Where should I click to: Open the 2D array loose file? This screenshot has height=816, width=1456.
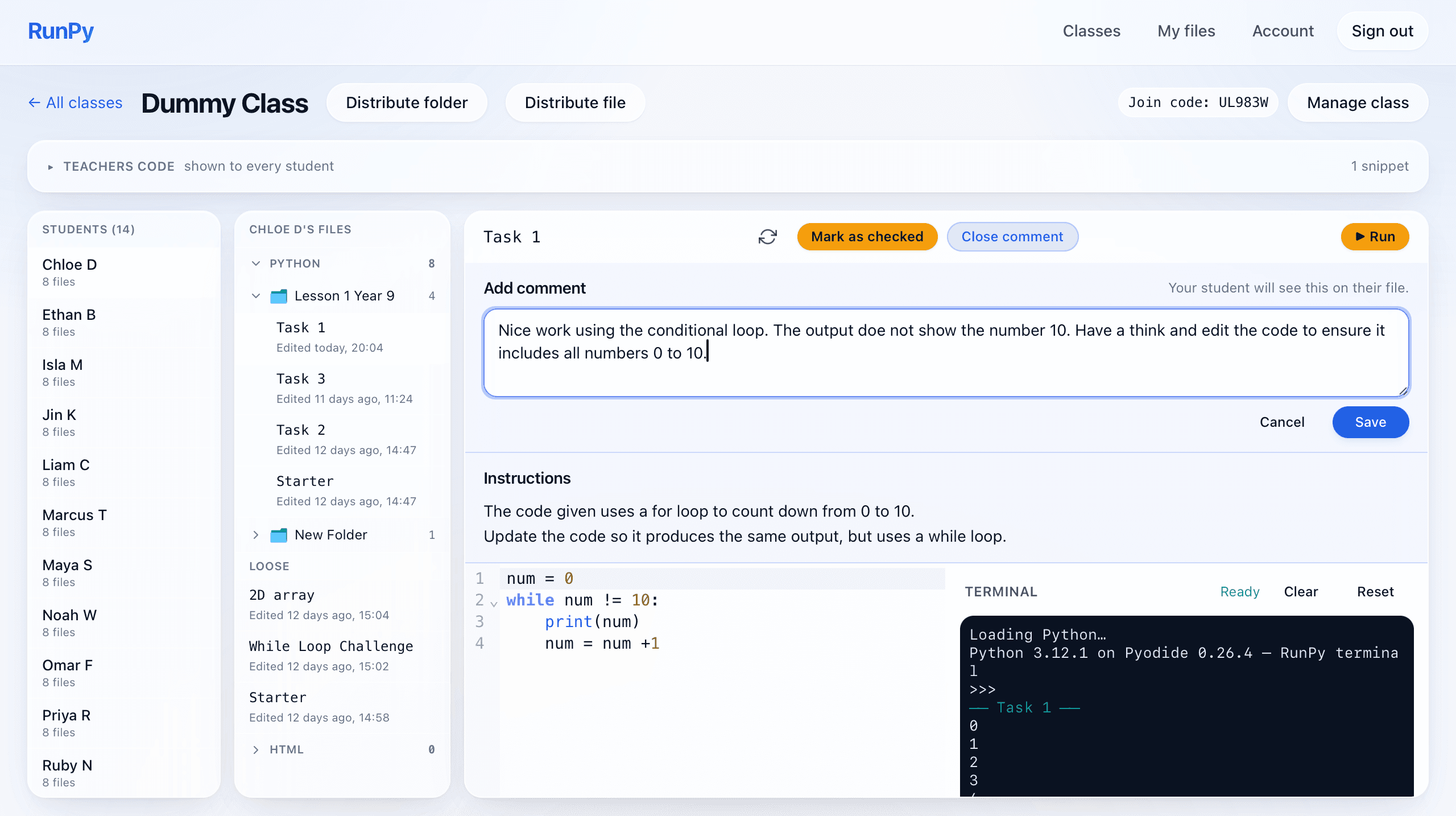point(342,604)
